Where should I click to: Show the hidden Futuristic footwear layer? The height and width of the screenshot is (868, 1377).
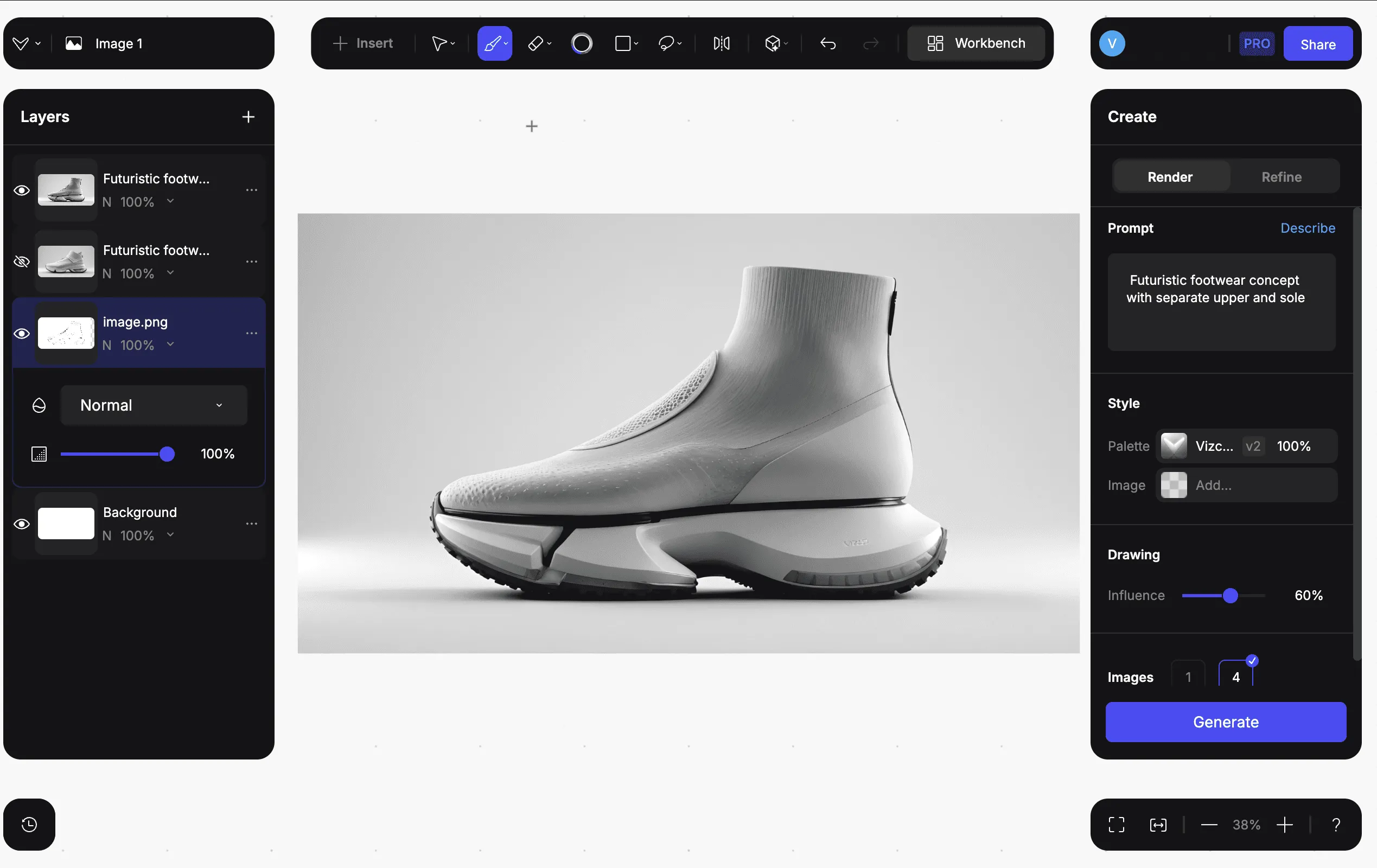[22, 262]
